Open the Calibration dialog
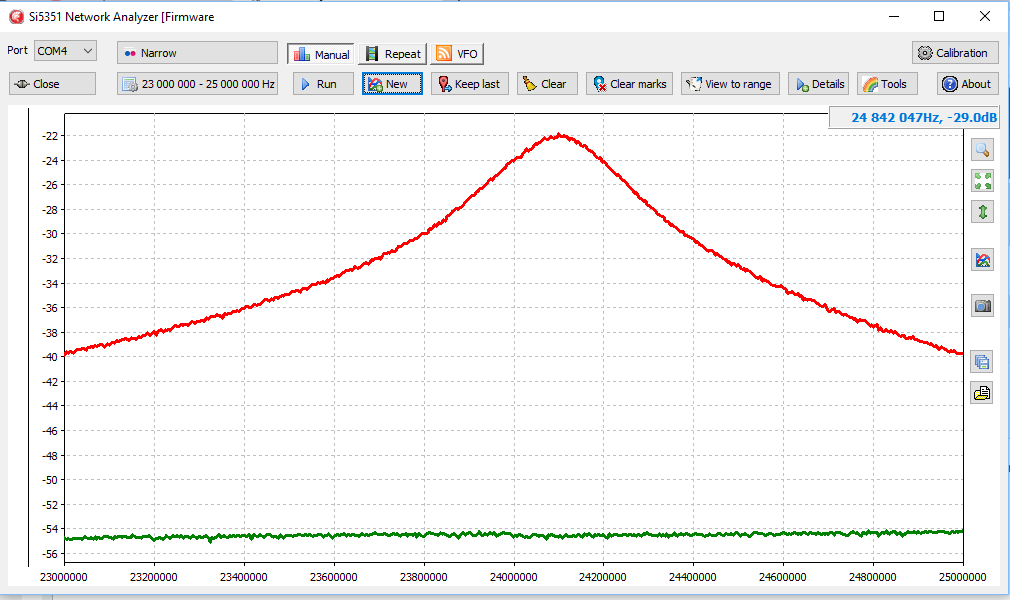Image resolution: width=1010 pixels, height=600 pixels. [955, 53]
